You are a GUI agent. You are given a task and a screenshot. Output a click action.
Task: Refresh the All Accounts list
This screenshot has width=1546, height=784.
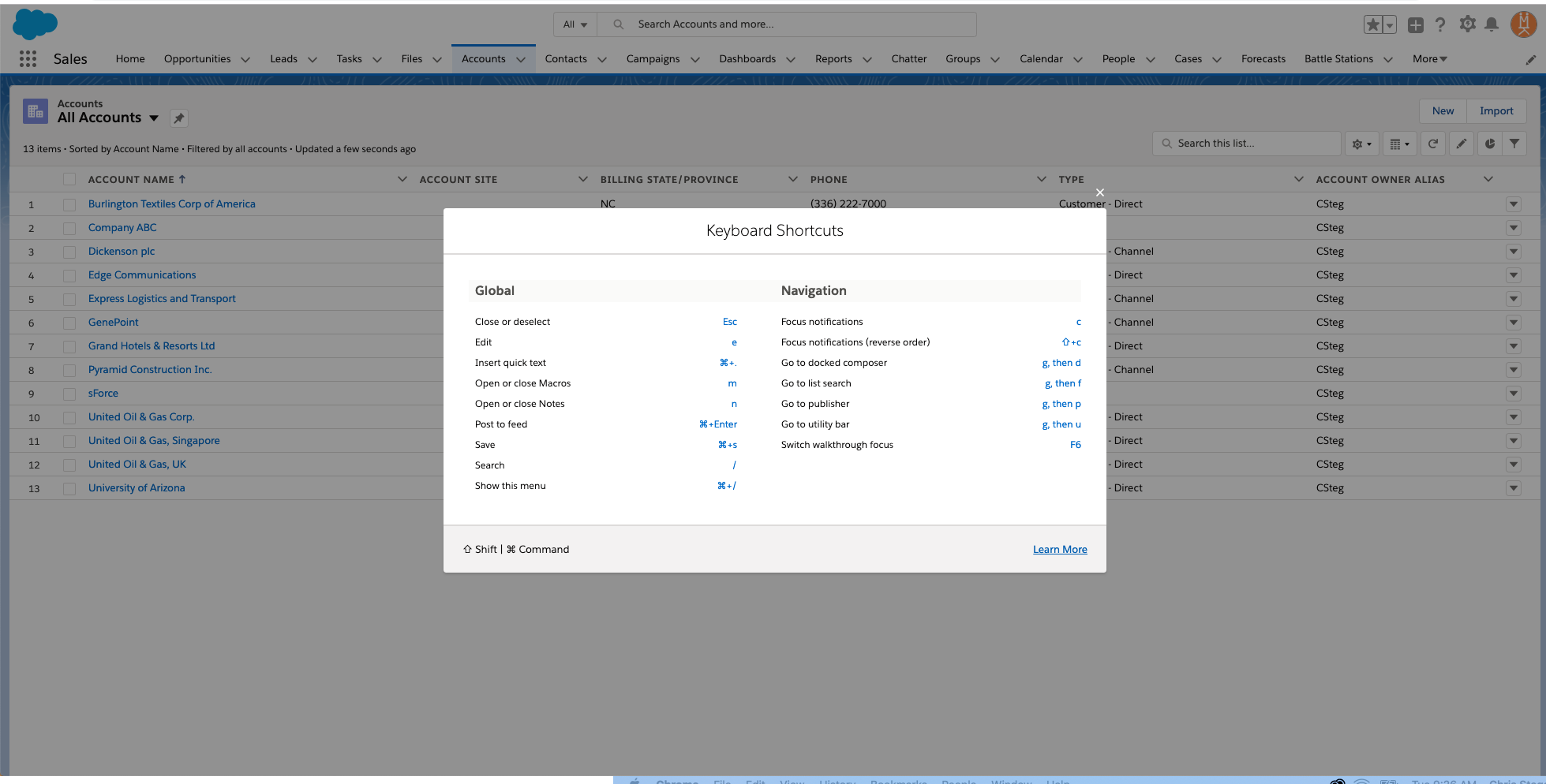coord(1433,144)
